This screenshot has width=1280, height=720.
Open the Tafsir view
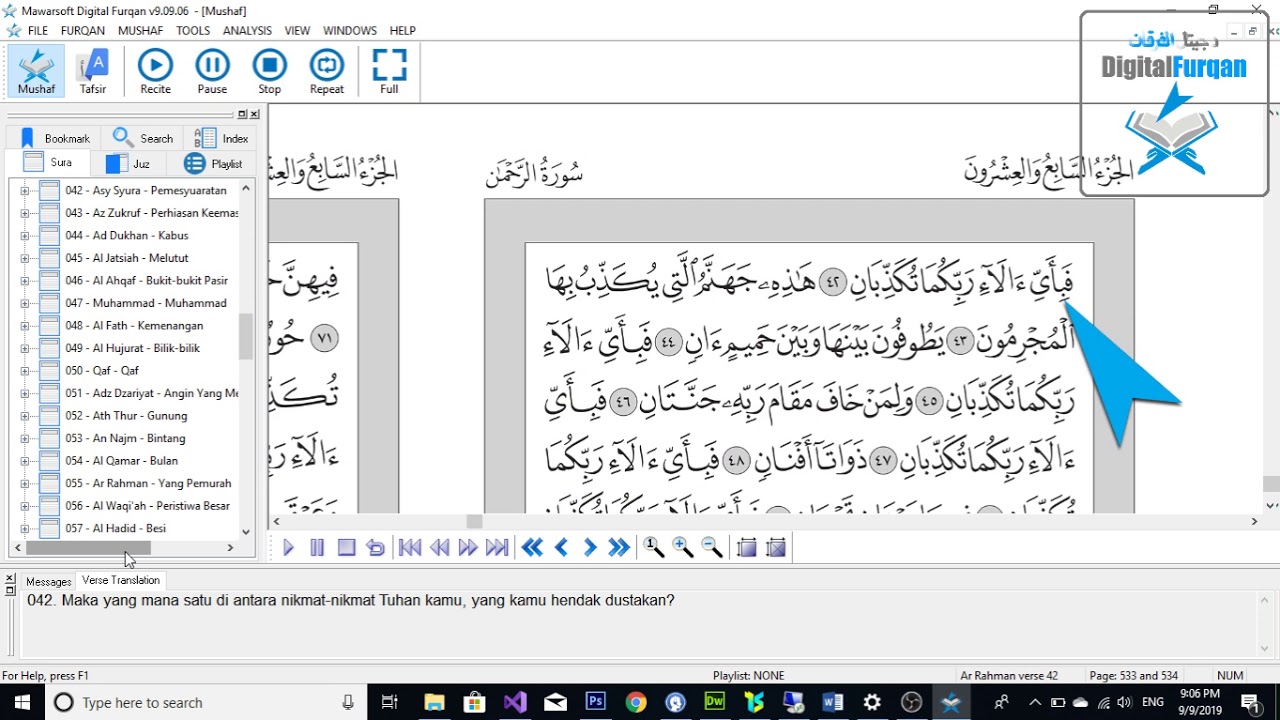pyautogui.click(x=93, y=71)
